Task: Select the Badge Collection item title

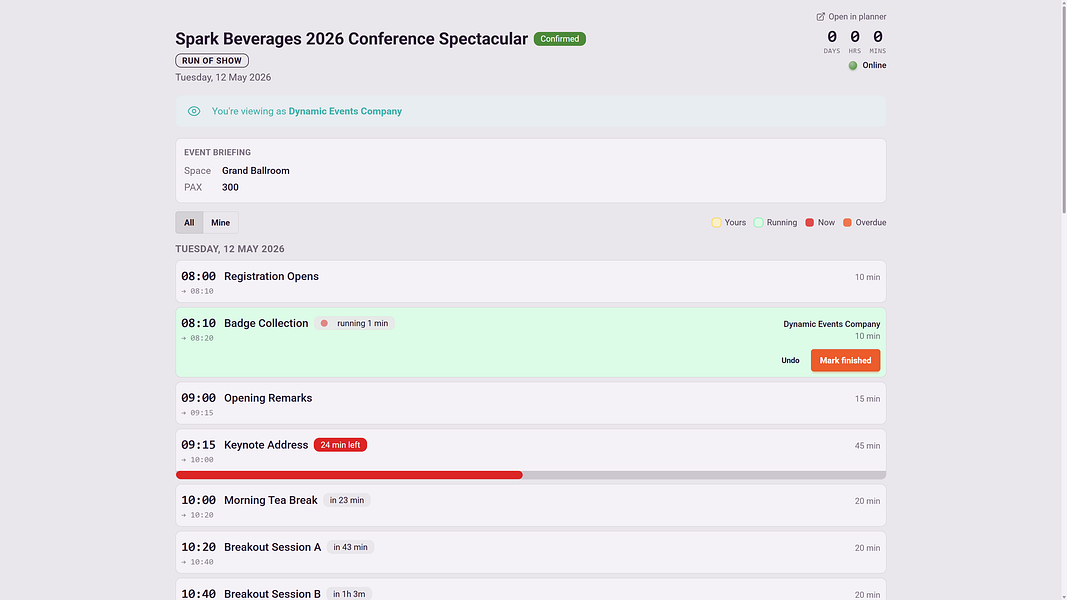Action: click(x=266, y=323)
